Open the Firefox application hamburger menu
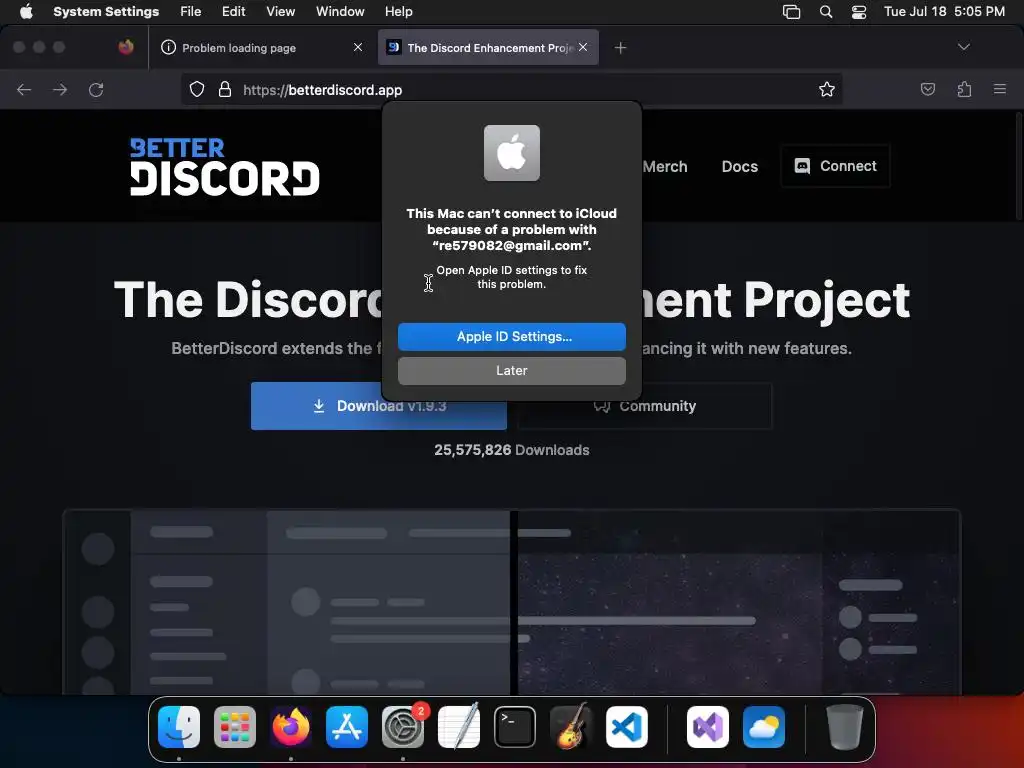The height and width of the screenshot is (768, 1024). click(1000, 89)
